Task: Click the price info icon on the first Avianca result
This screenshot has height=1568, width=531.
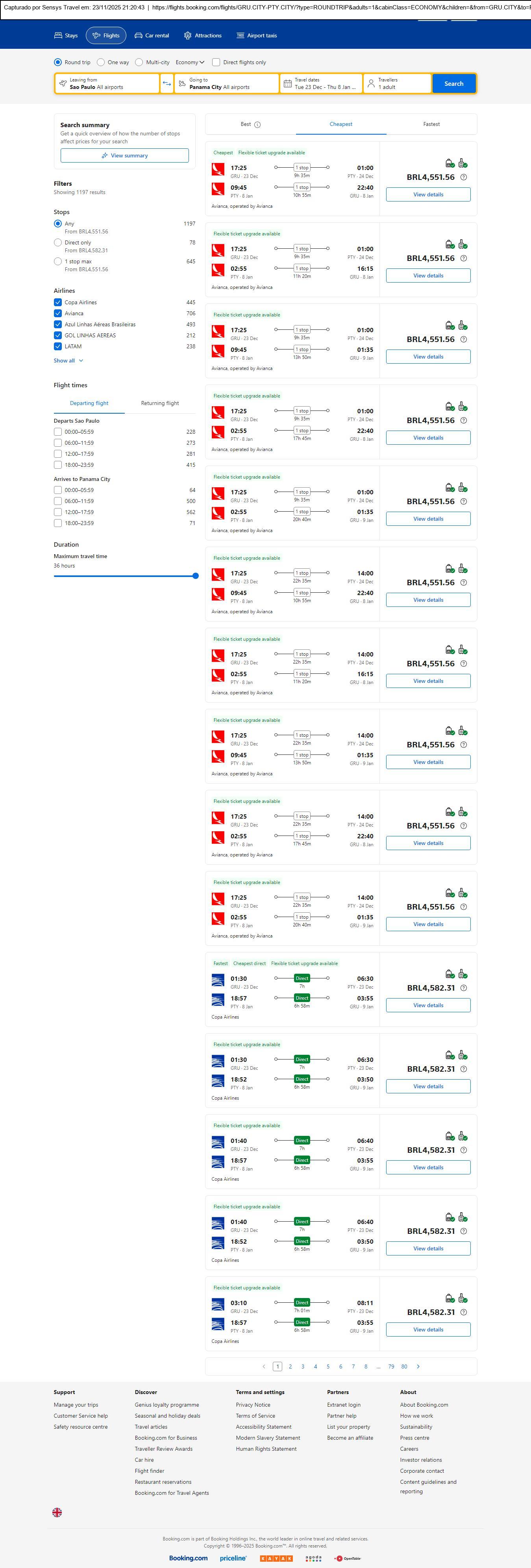Action: pyautogui.click(x=463, y=177)
